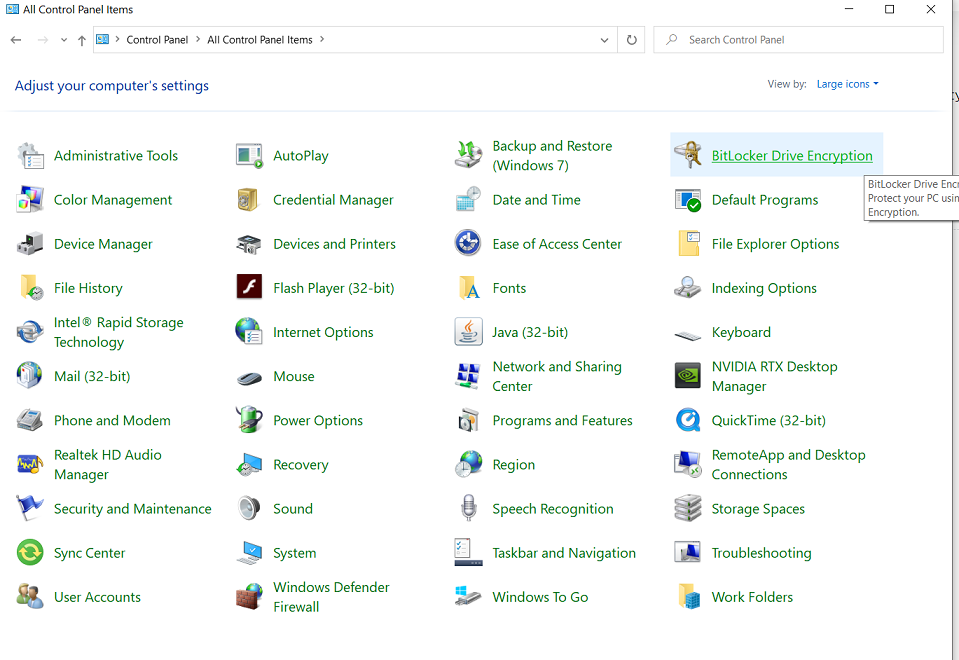This screenshot has width=959, height=660.
Task: Open the Windows Defender Firewall icon
Action: (x=249, y=596)
